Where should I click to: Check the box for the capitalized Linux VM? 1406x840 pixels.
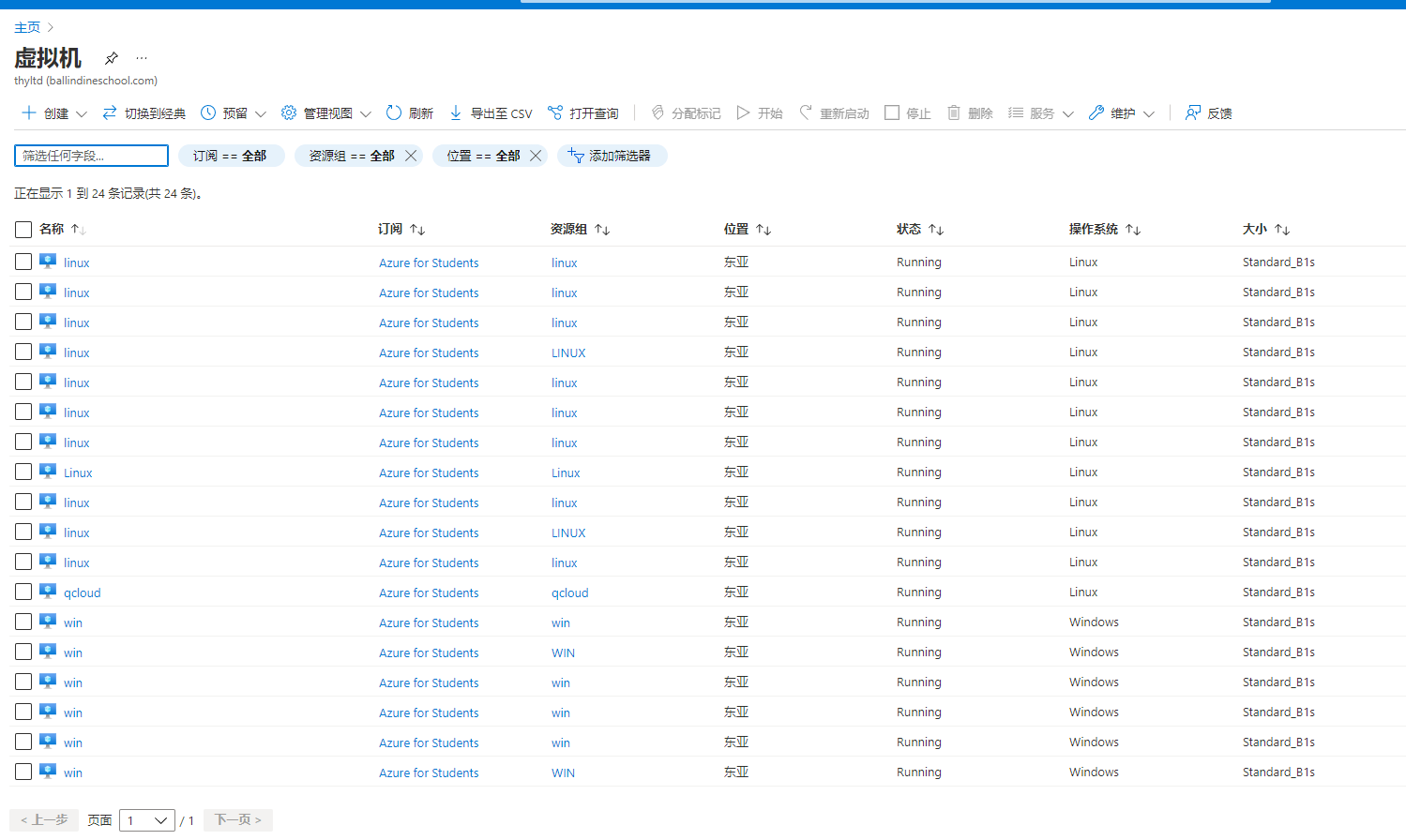pyautogui.click(x=23, y=472)
